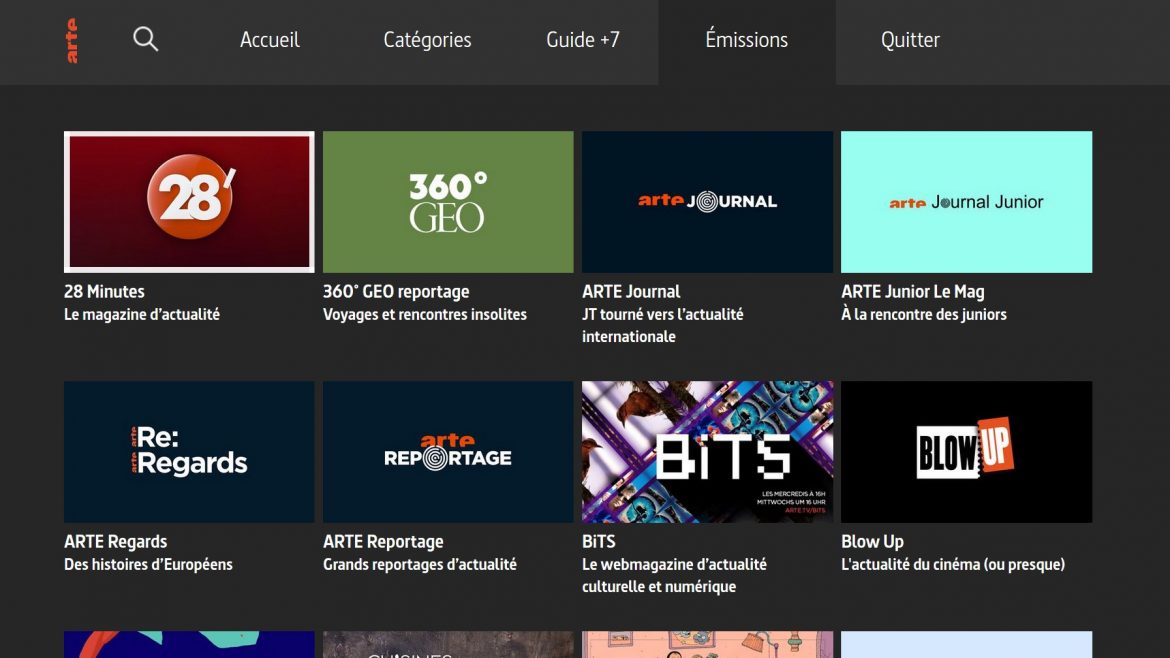Viewport: 1170px width, 658px height.
Task: Select the 360° GEO green thumbnail
Action: 448,202
